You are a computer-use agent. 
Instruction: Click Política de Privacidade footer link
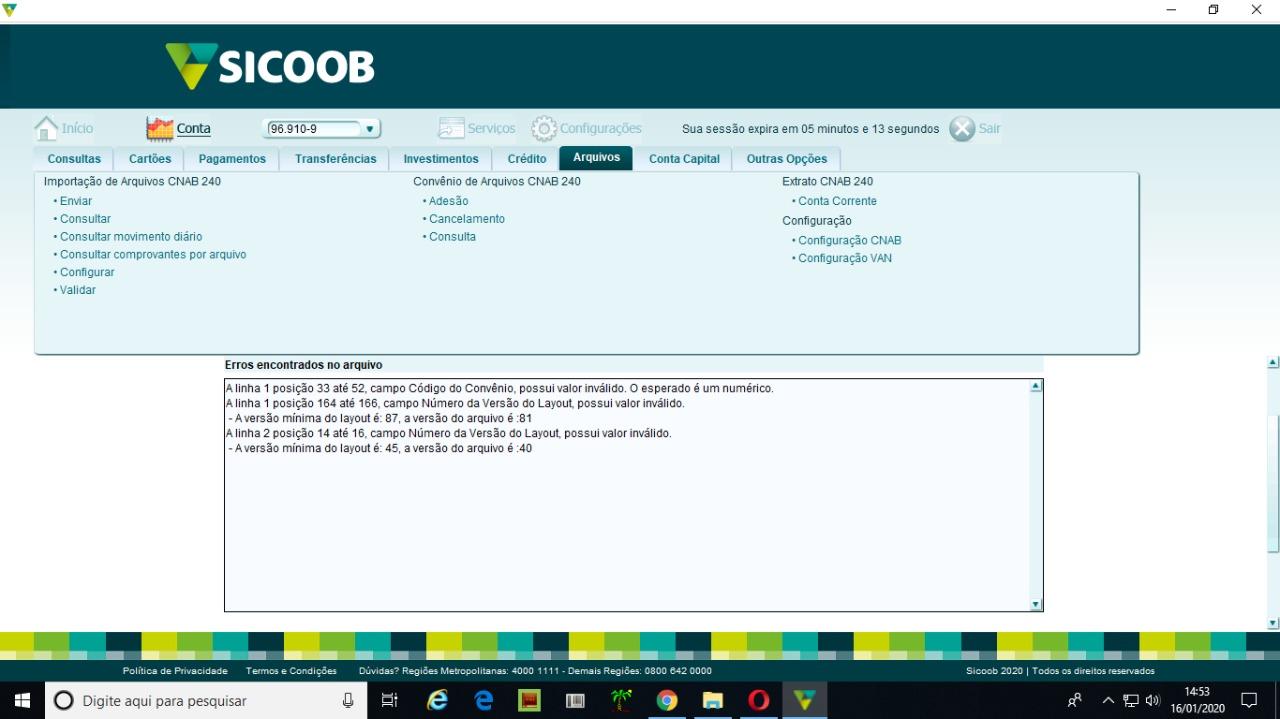pyautogui.click(x=175, y=671)
